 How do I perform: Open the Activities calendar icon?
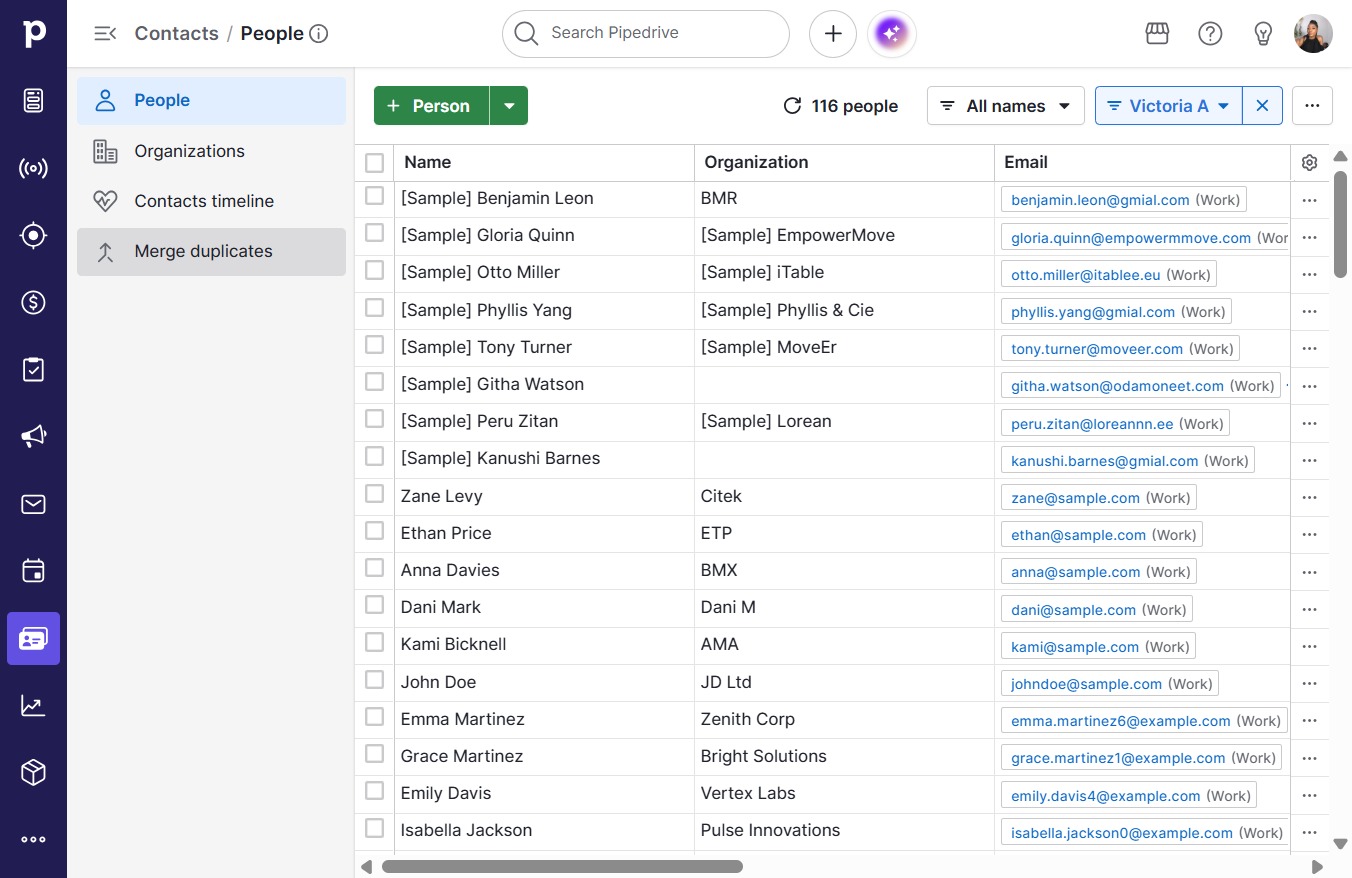pos(33,571)
